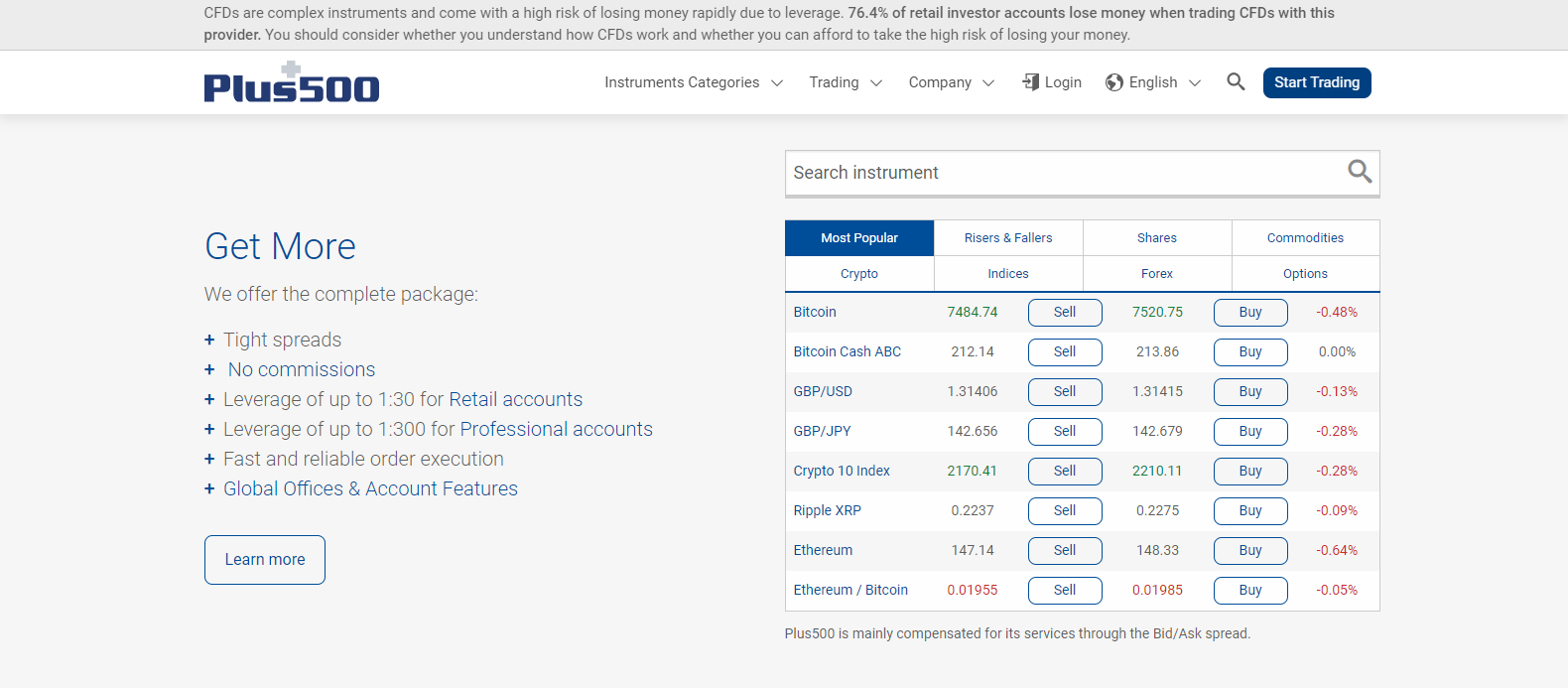Screen dimensions: 1568x688
Task: Expand the Instruments Categories menu
Action: click(694, 82)
